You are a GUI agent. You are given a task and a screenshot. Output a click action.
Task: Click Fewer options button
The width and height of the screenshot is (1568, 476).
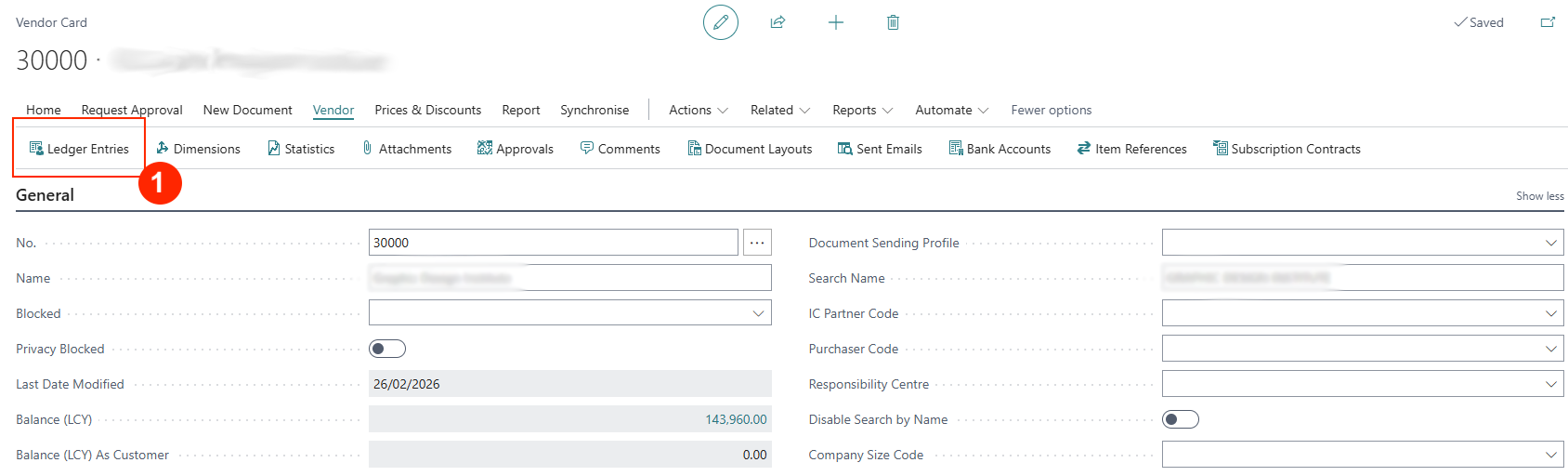[1051, 110]
